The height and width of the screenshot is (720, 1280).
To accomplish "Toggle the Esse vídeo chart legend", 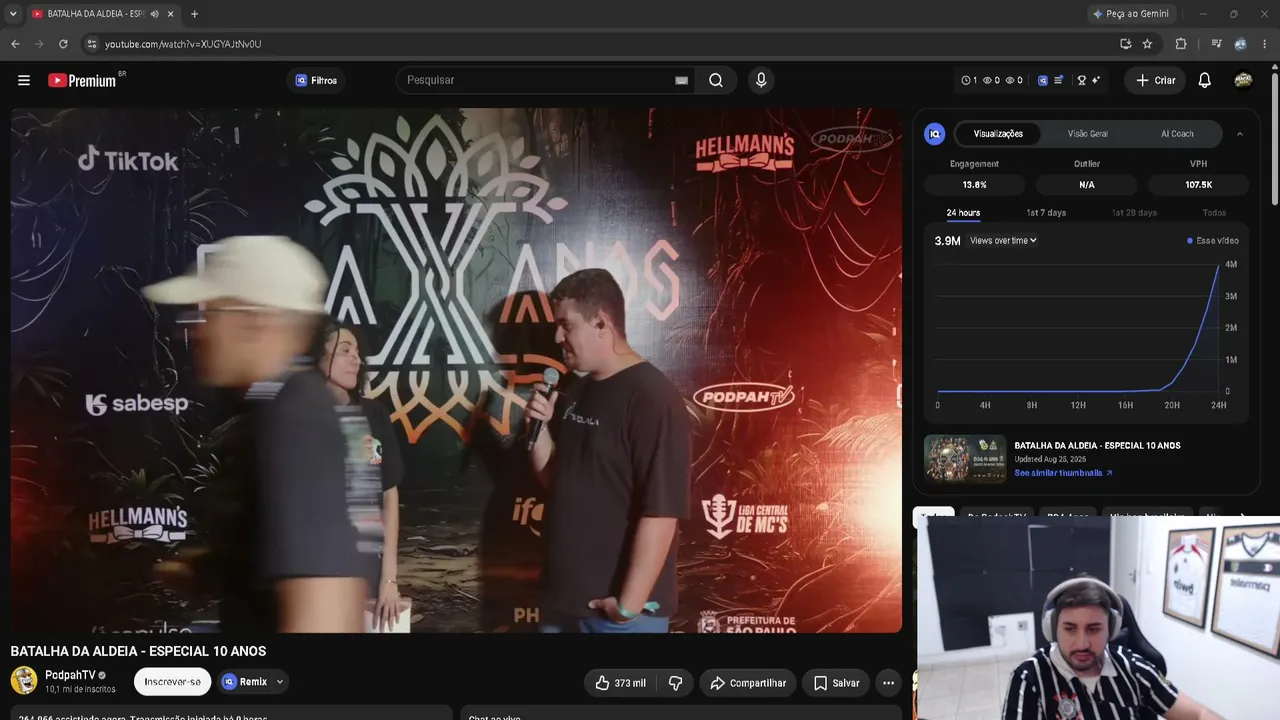I will pyautogui.click(x=1213, y=241).
